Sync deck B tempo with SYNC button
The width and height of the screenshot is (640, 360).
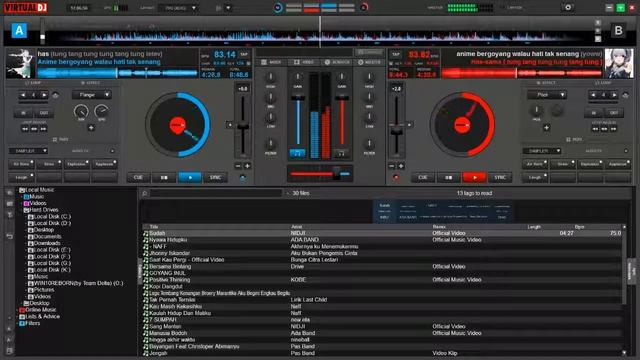click(x=500, y=178)
